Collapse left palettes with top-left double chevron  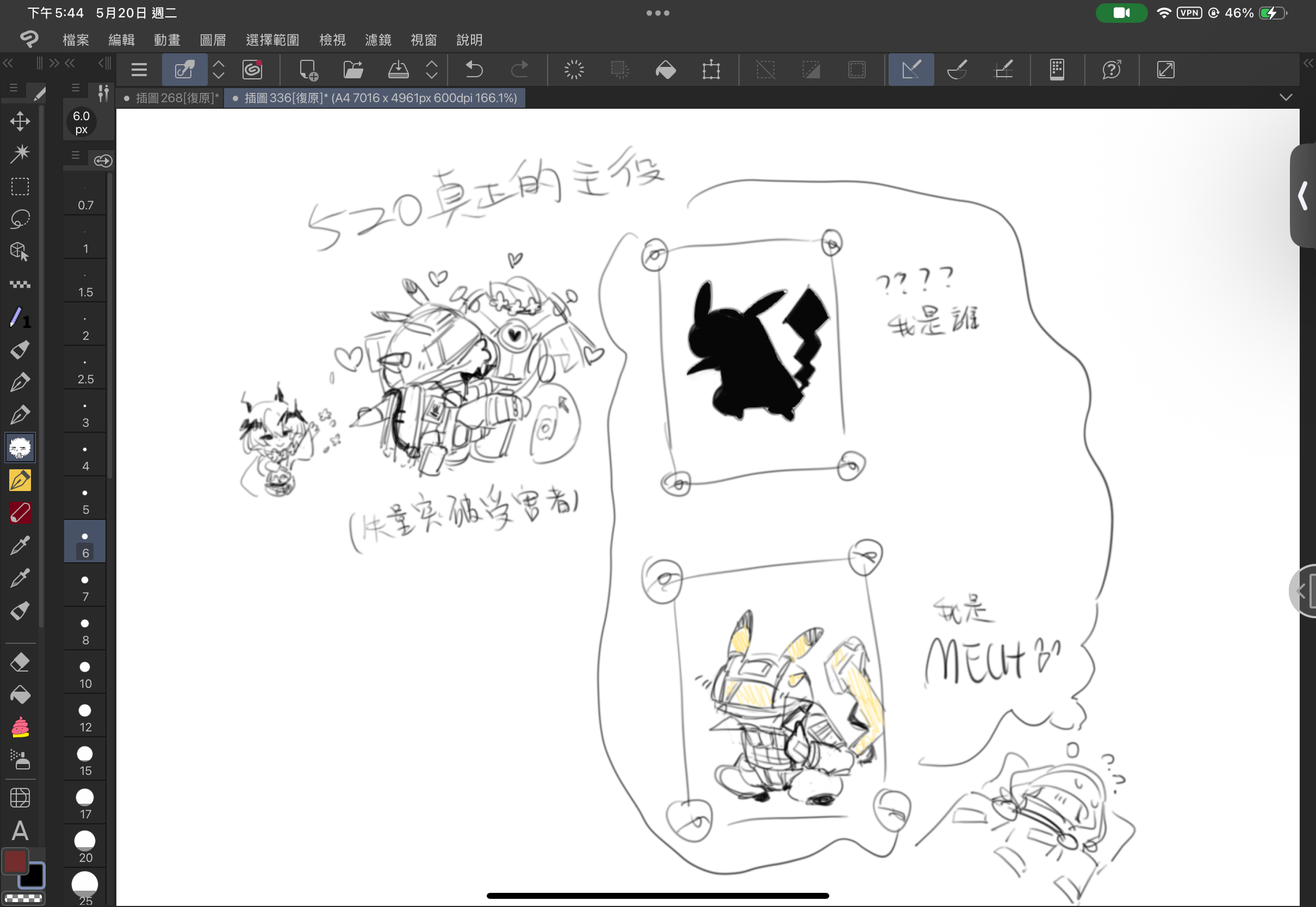[x=8, y=63]
